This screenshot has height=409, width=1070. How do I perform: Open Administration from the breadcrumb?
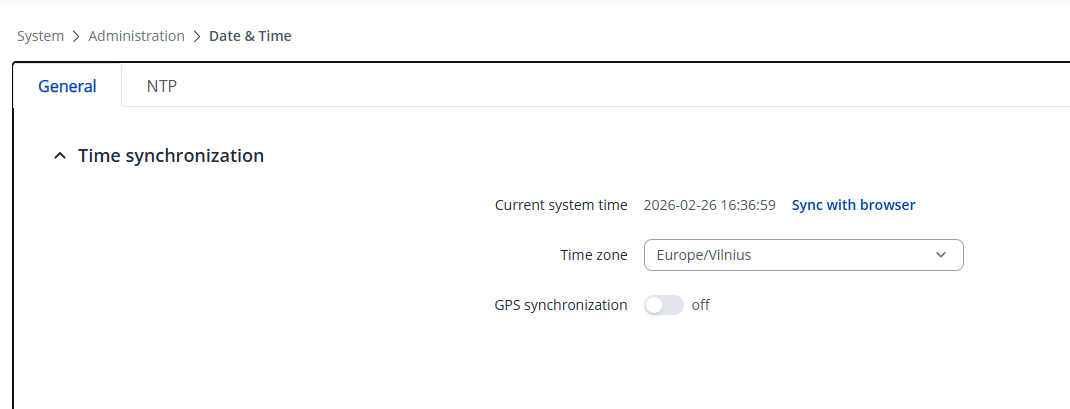click(136, 36)
